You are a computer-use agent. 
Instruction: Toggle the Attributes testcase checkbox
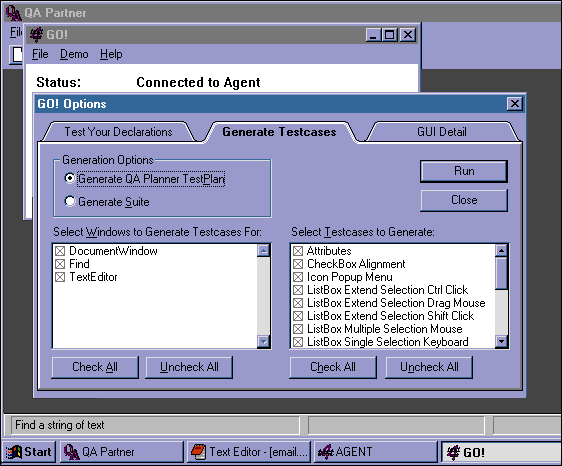point(298,251)
